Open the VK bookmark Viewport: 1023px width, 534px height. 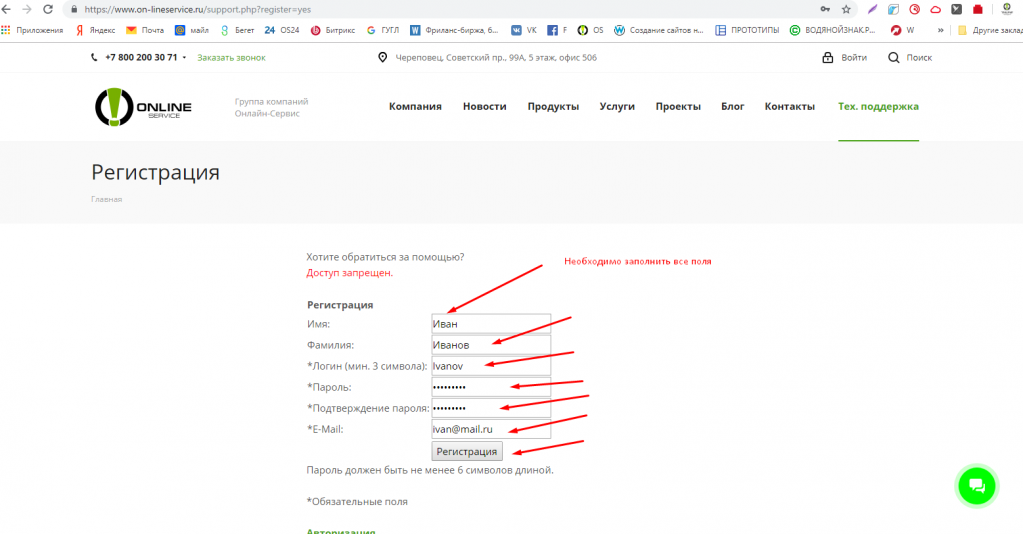[524, 30]
